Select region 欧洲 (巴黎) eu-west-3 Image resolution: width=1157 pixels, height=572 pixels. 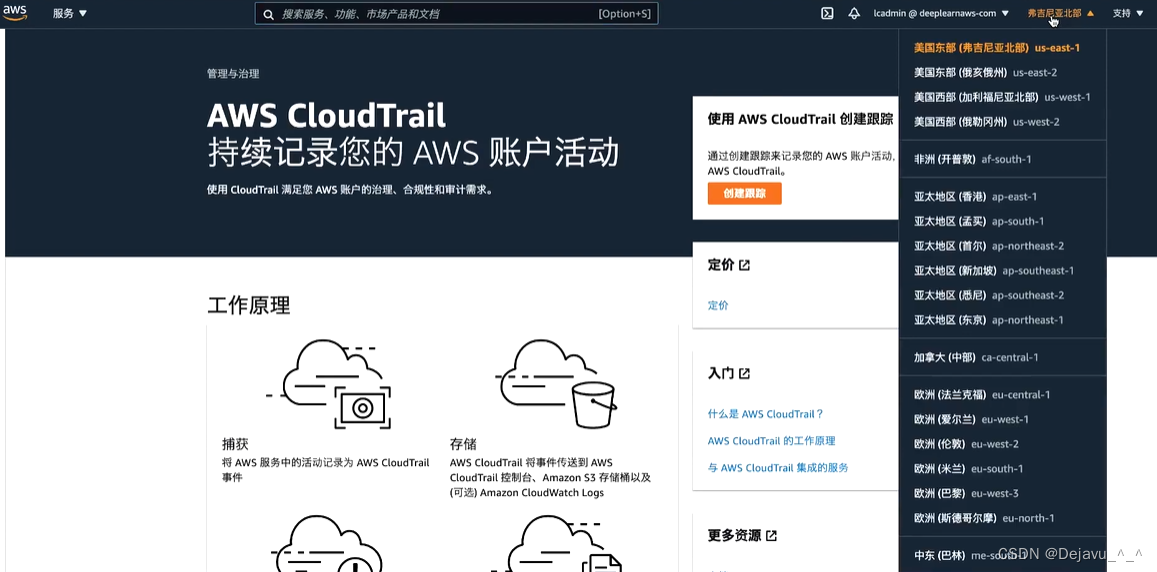(967, 494)
